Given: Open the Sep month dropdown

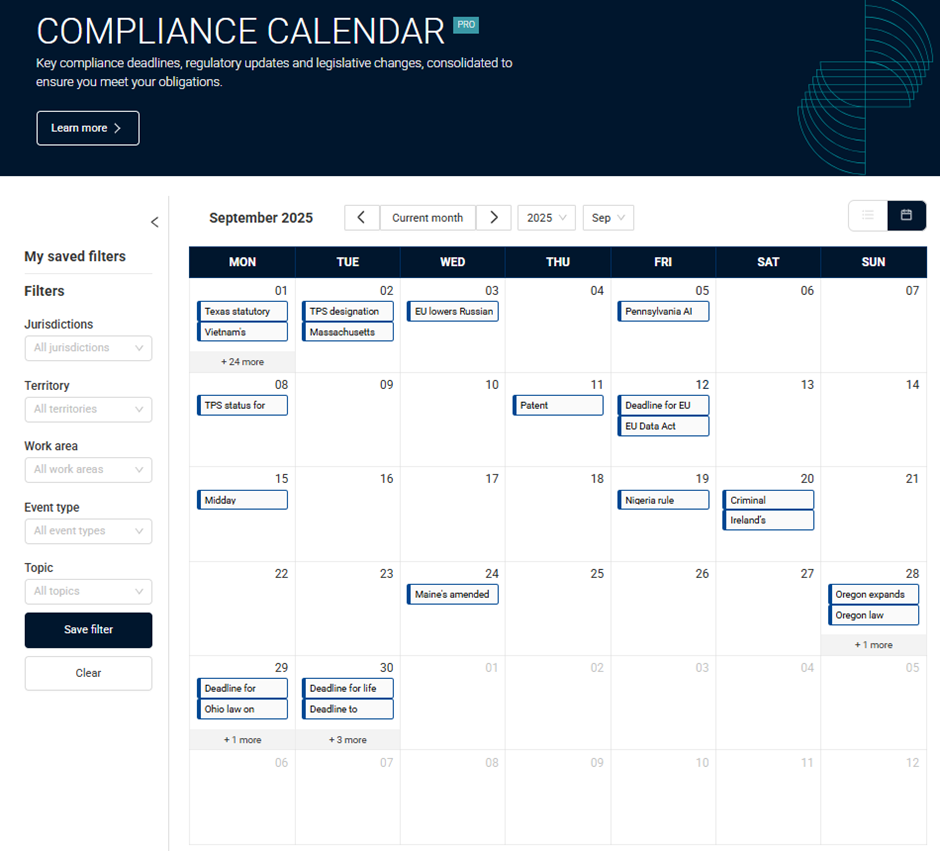Looking at the screenshot, I should (608, 218).
